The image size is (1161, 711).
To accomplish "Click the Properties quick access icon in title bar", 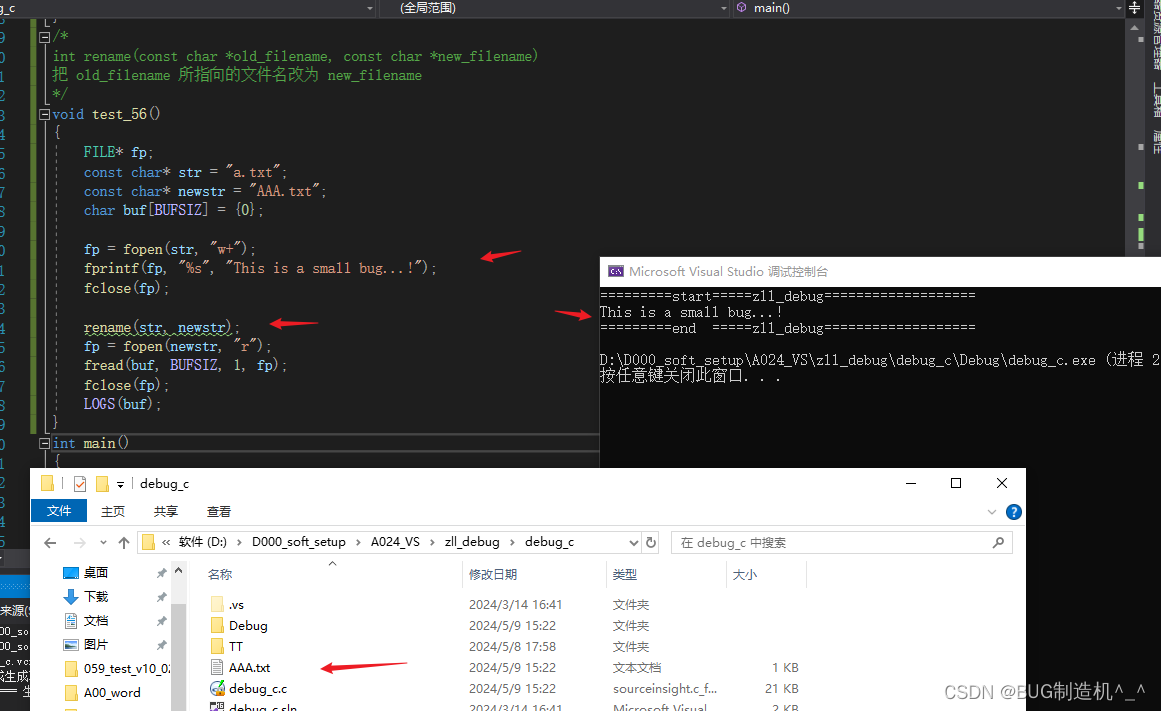I will [80, 484].
